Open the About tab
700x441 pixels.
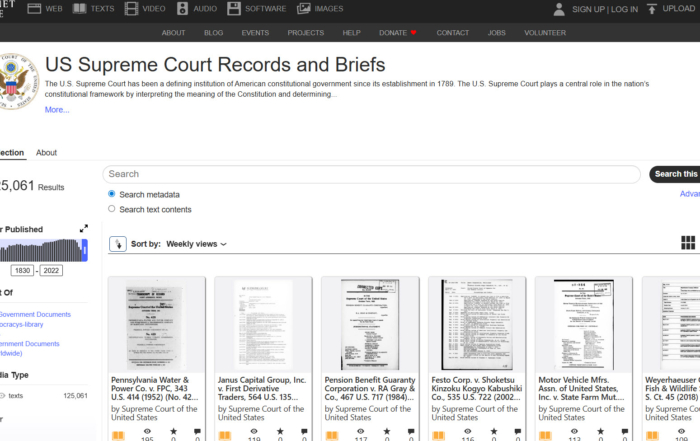46,153
